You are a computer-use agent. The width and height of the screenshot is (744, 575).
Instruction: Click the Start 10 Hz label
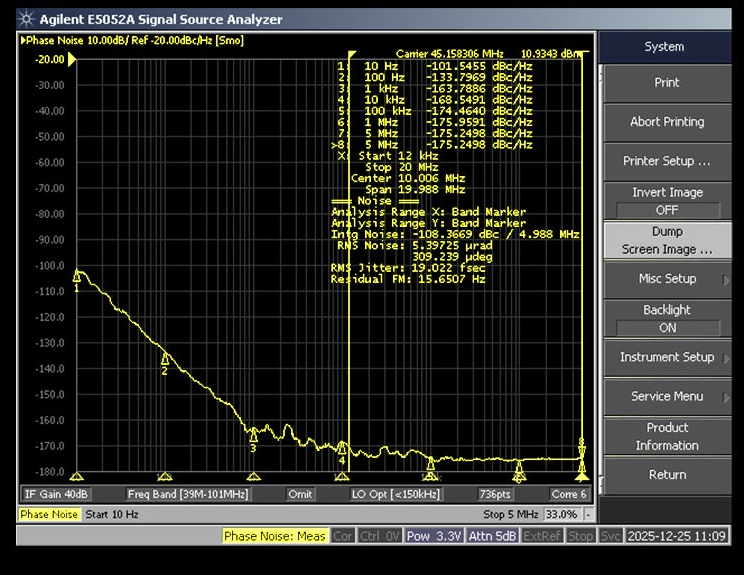coord(112,515)
